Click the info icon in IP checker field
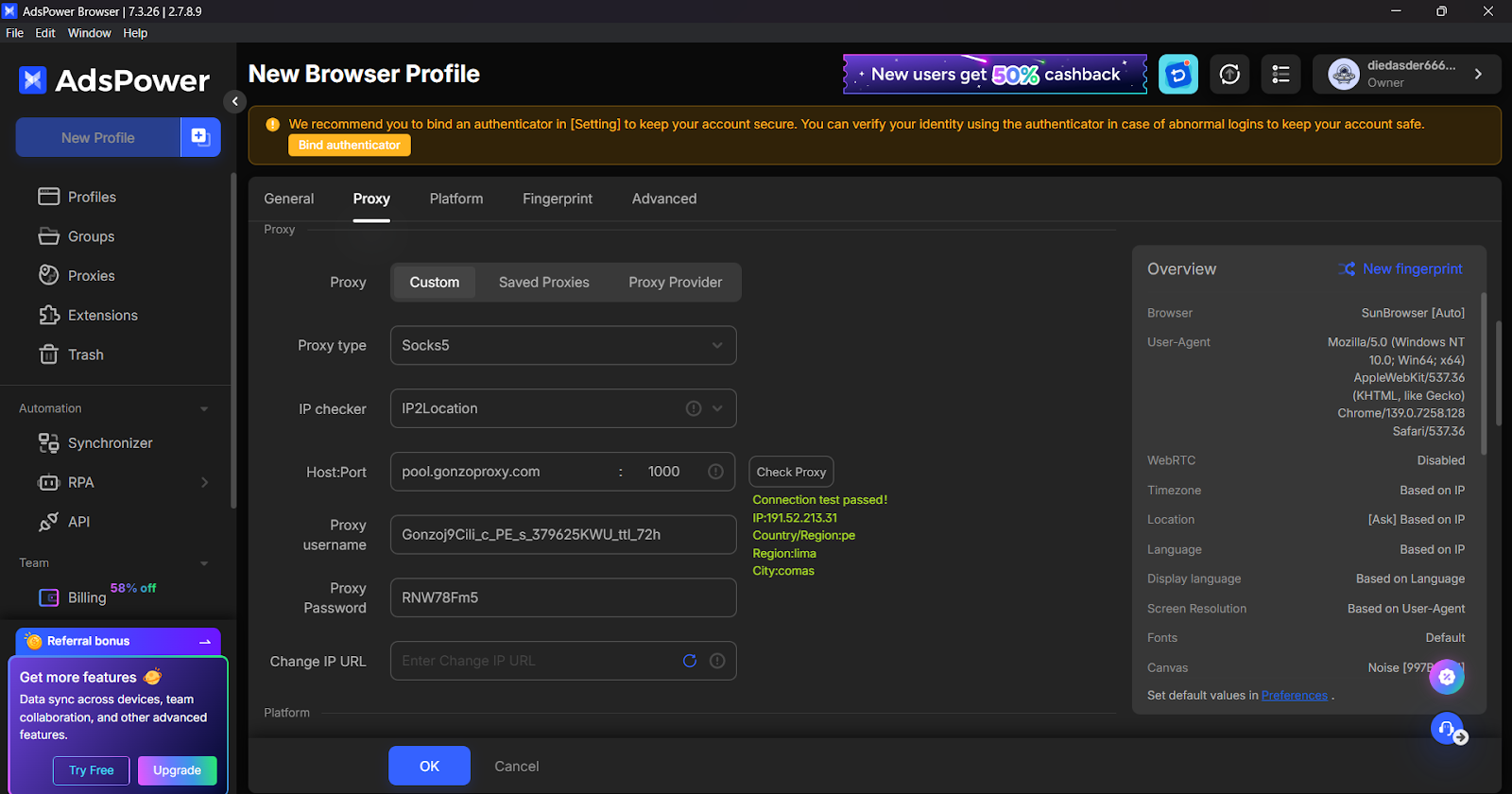 694,408
